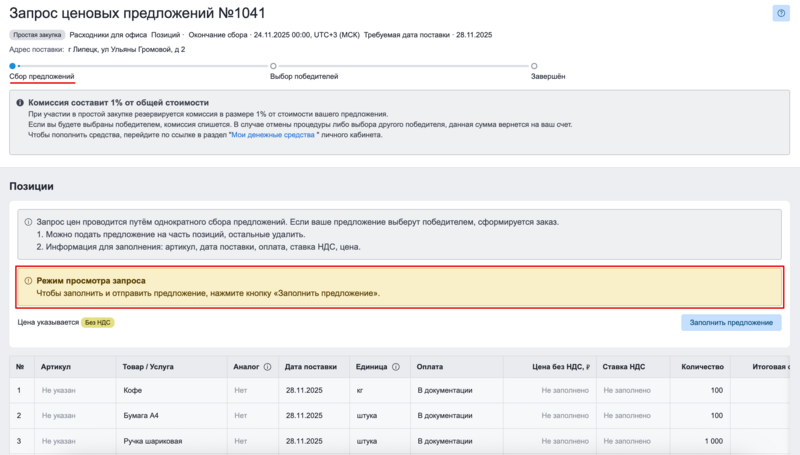Click unit кг in Кофе row

click(360, 390)
